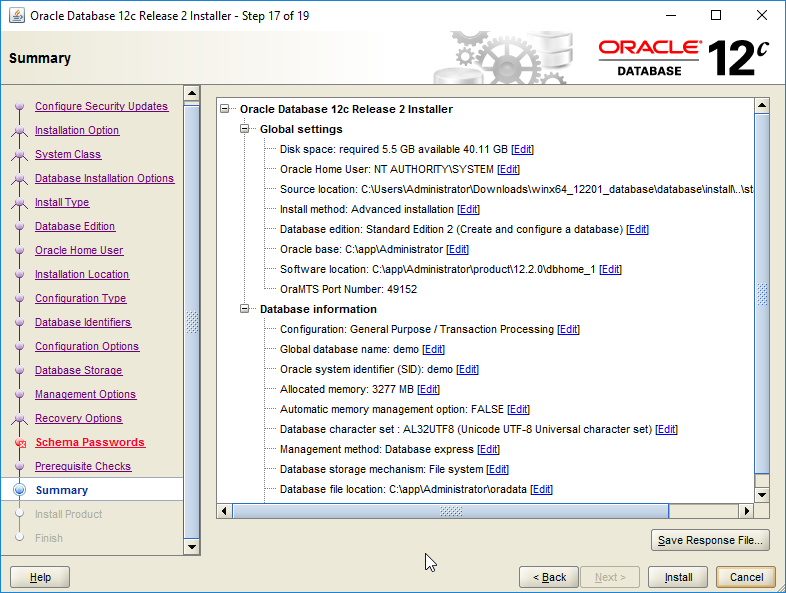Edit the Database character set
The height and width of the screenshot is (593, 786).
[x=666, y=430]
